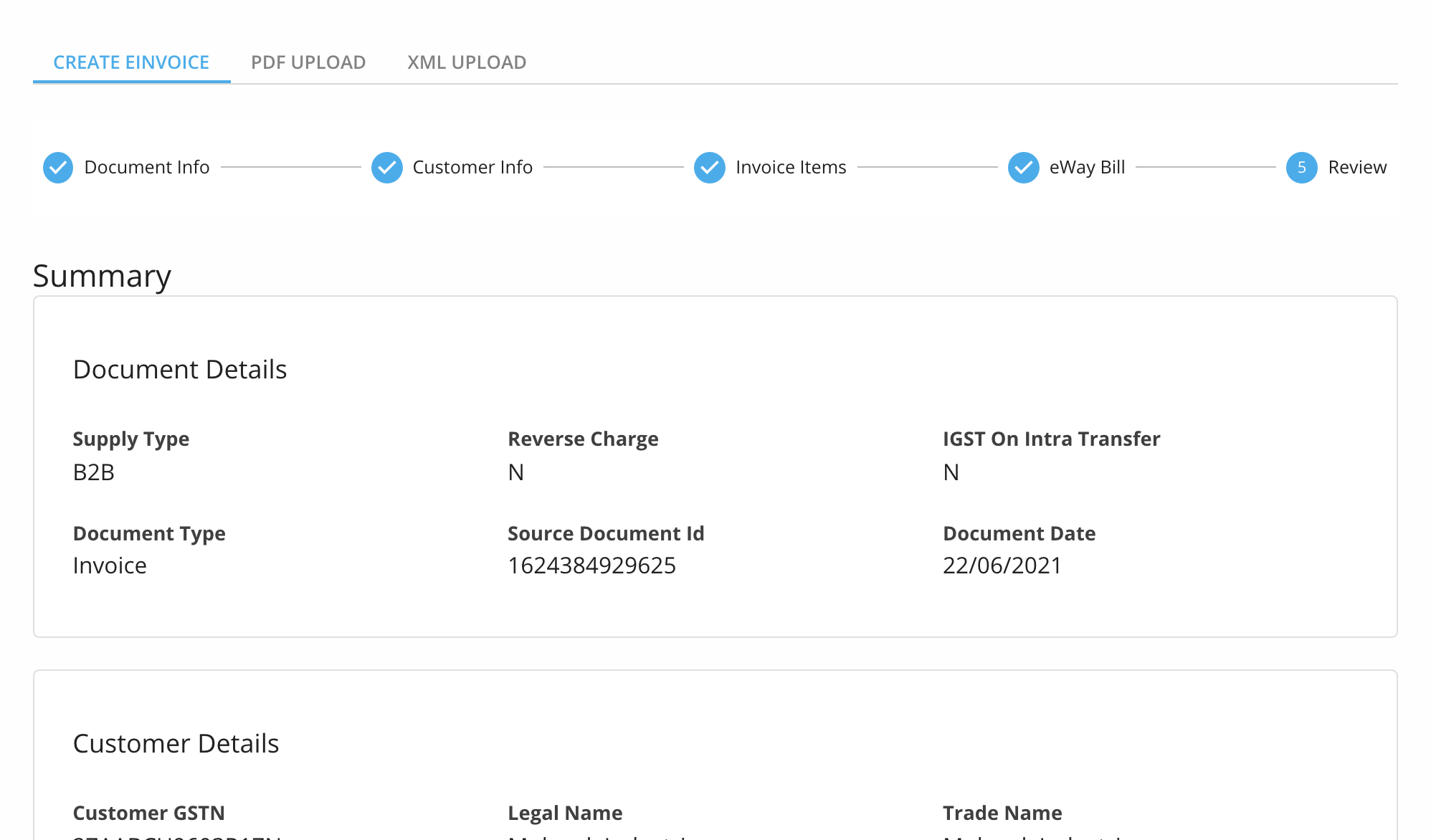This screenshot has width=1431, height=840.
Task: Click the step 5 Review circle icon
Action: pyautogui.click(x=1302, y=168)
